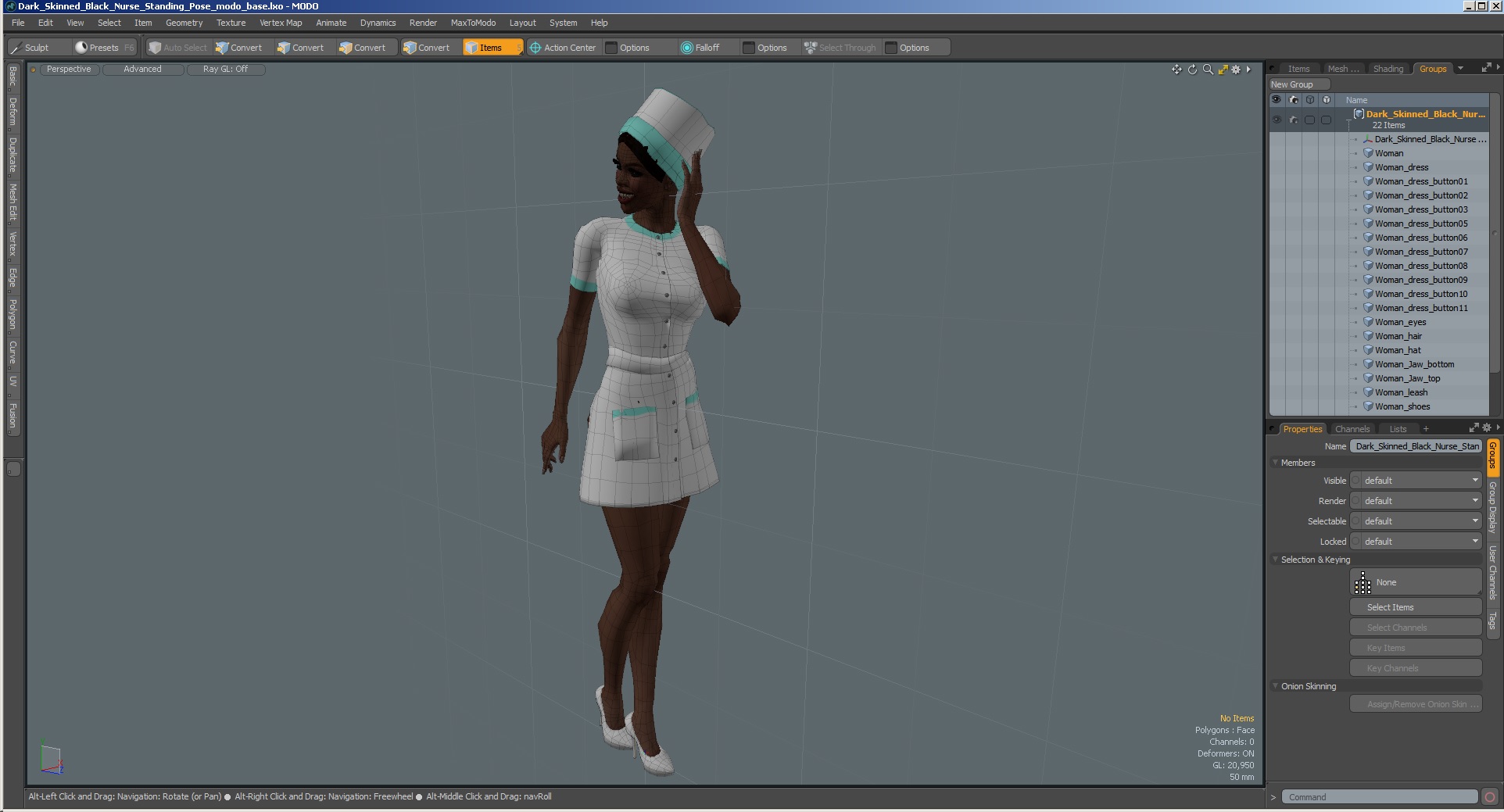Collapse the Onion Skinning section
The width and height of the screenshot is (1504, 812).
(1276, 686)
